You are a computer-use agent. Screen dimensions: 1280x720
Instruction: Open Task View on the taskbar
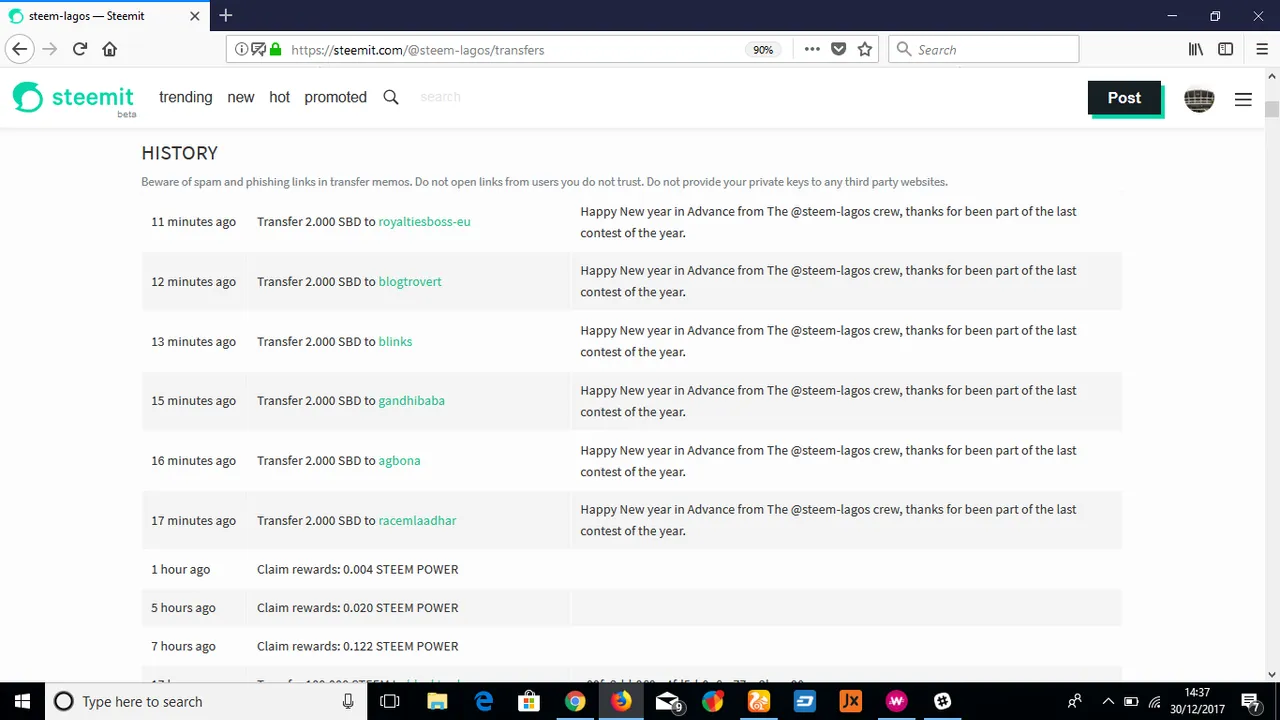(x=390, y=701)
